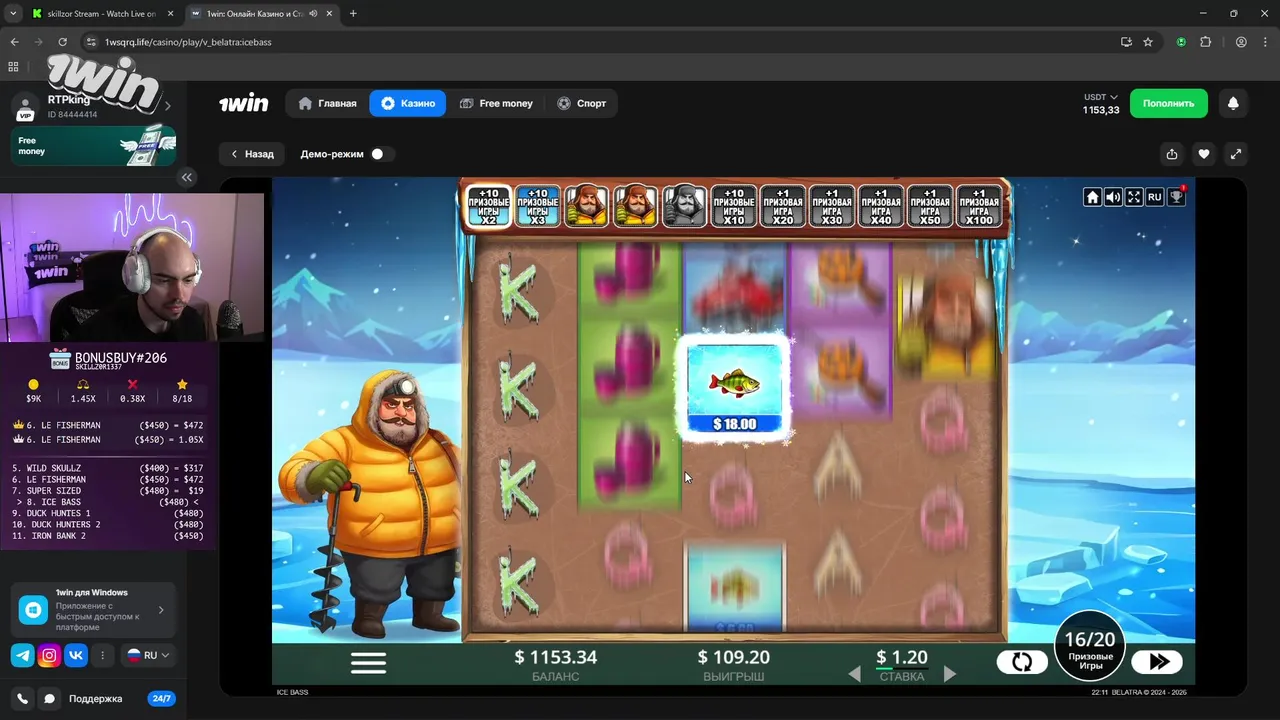
Task: Click the +1 Призовая Игра X100 tile
Action: coord(979,206)
